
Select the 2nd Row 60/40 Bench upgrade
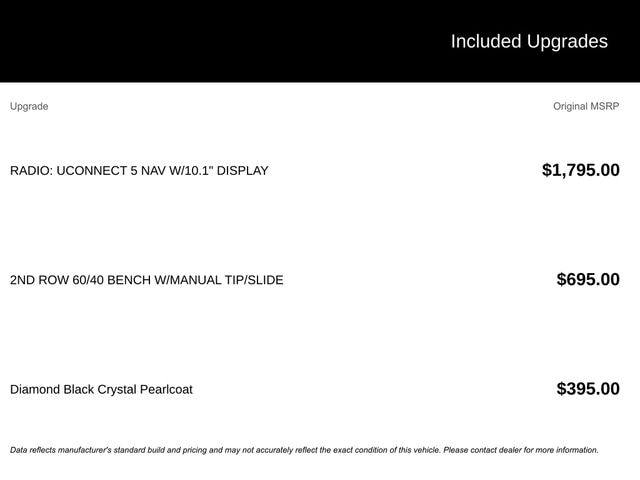point(146,280)
